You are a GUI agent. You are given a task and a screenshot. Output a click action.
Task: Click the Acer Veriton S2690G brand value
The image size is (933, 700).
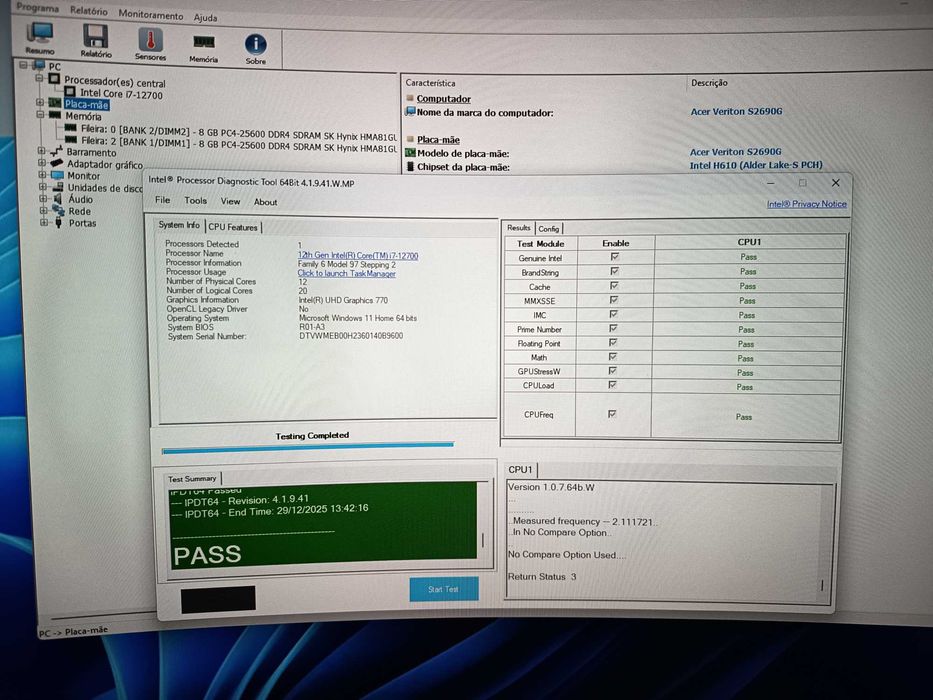[x=736, y=111]
